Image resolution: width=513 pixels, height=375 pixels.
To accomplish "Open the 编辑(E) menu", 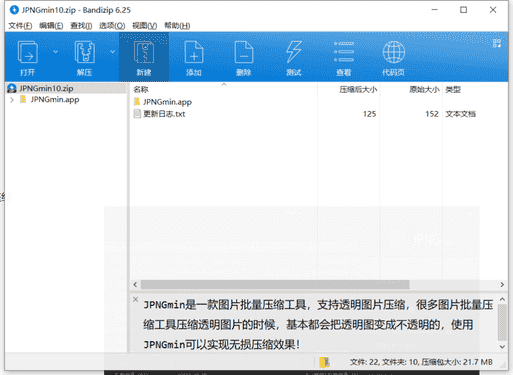I will point(51,26).
